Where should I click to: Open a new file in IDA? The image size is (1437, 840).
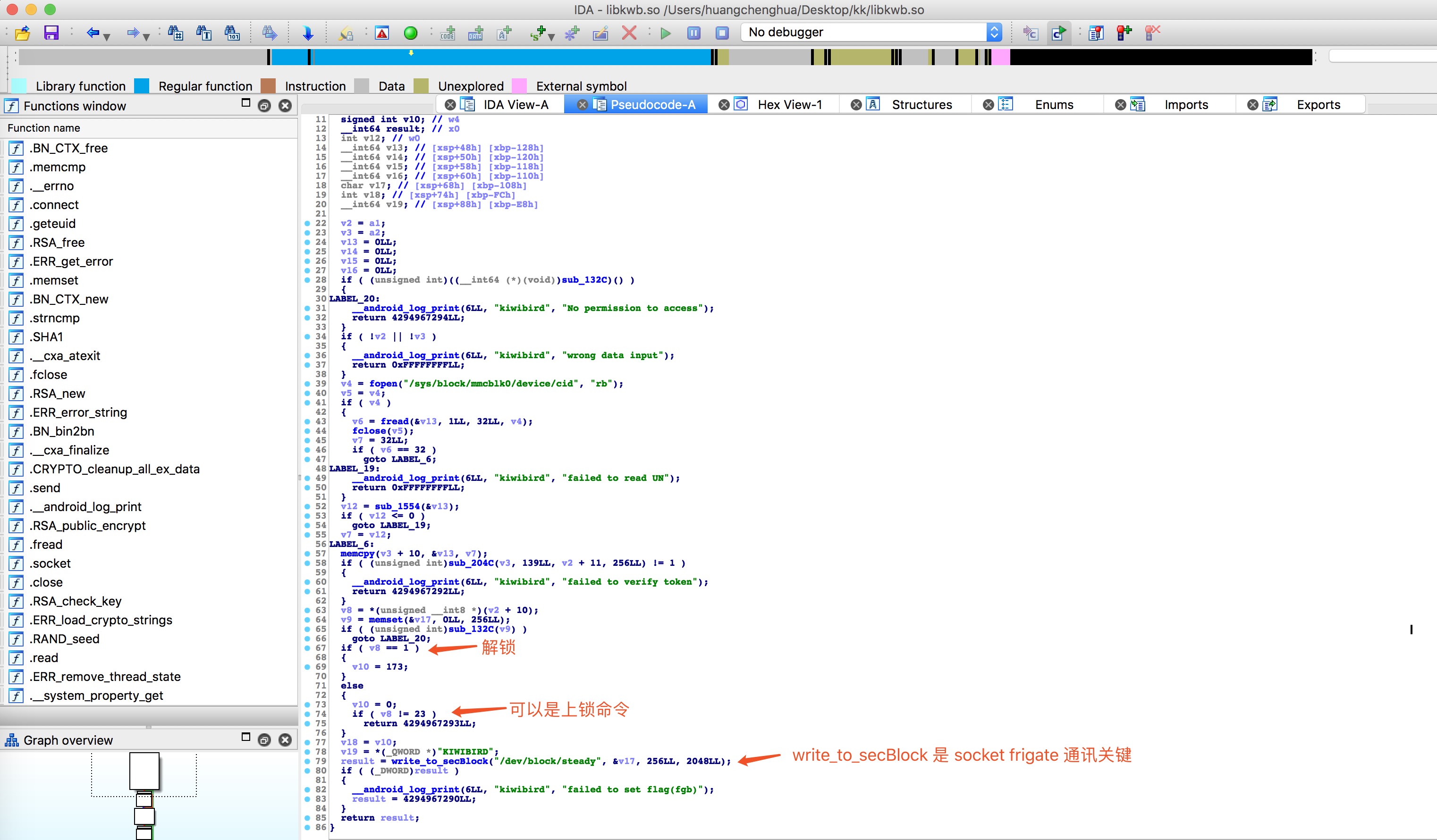(x=22, y=33)
